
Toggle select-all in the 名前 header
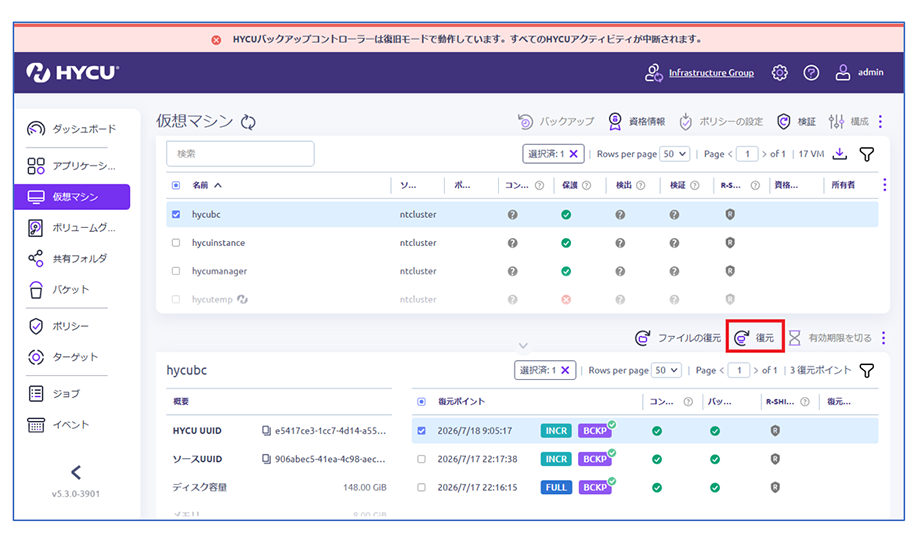click(x=176, y=185)
